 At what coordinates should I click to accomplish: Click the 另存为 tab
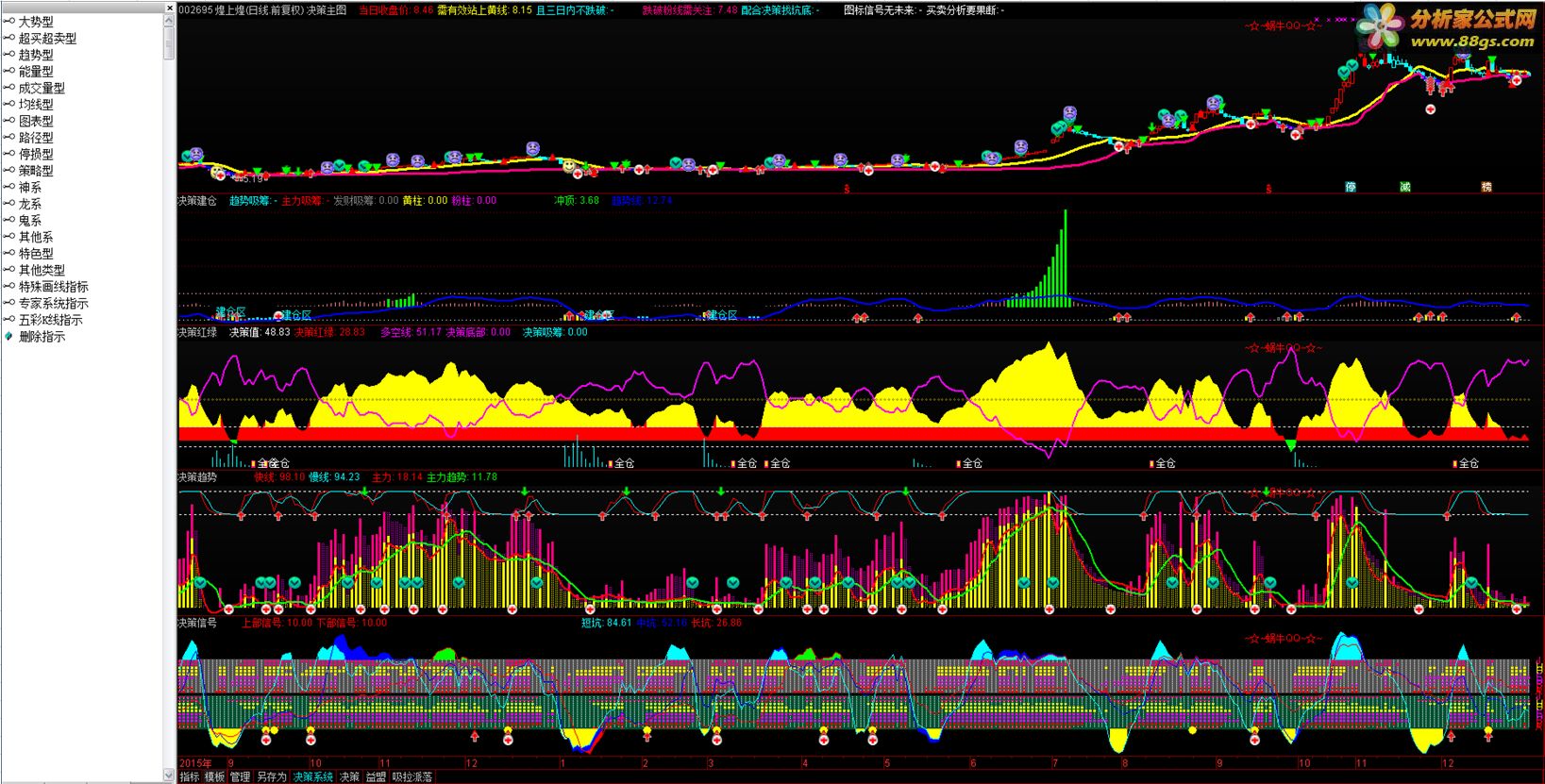click(x=272, y=776)
